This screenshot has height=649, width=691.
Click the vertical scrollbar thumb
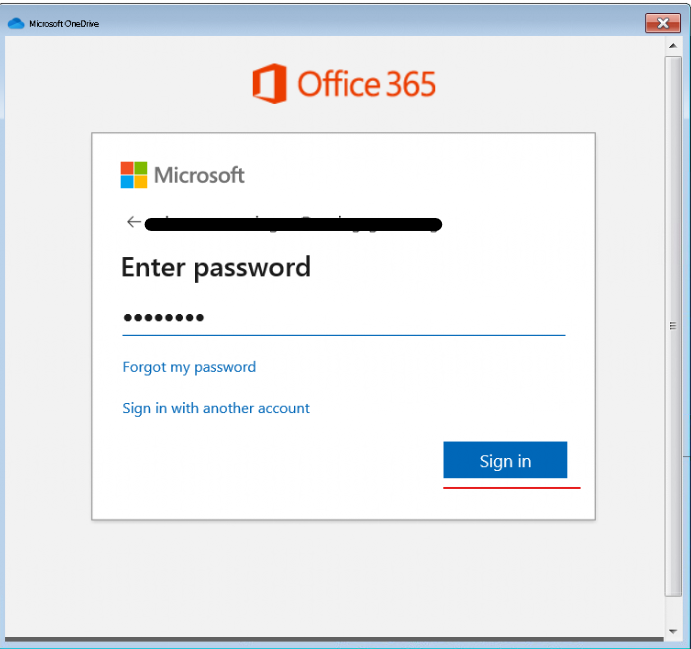[x=673, y=326]
